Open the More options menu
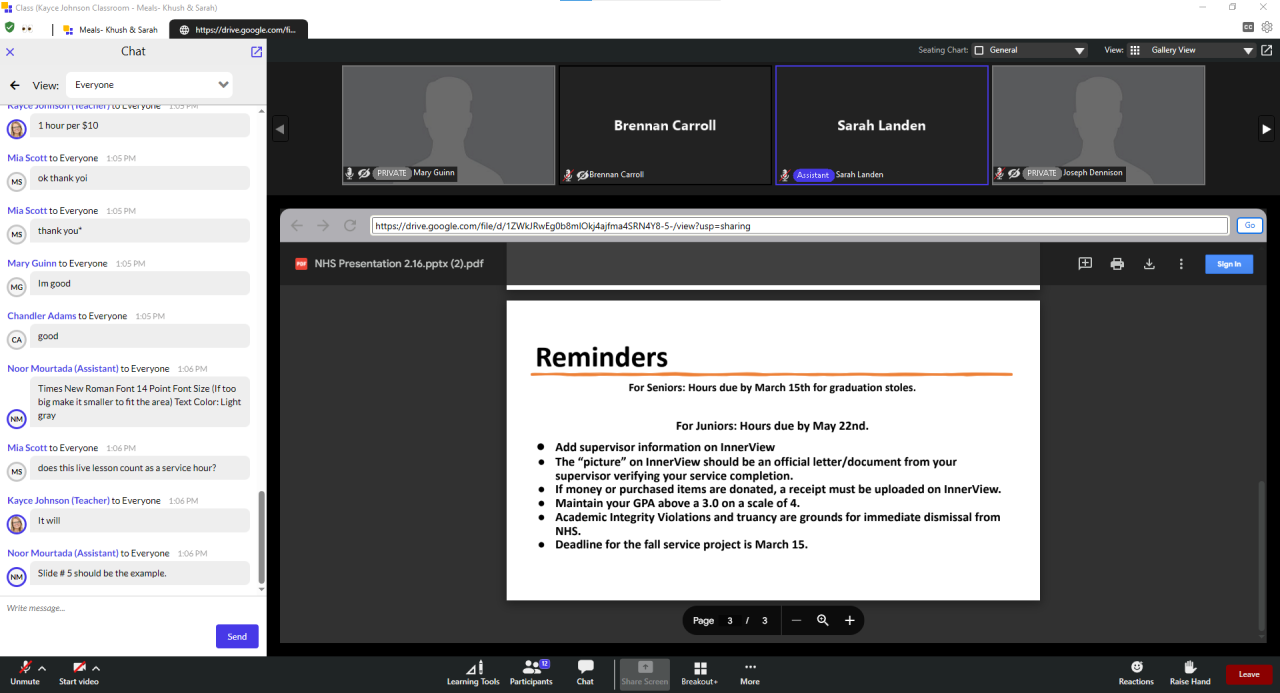This screenshot has width=1280, height=693. [750, 673]
